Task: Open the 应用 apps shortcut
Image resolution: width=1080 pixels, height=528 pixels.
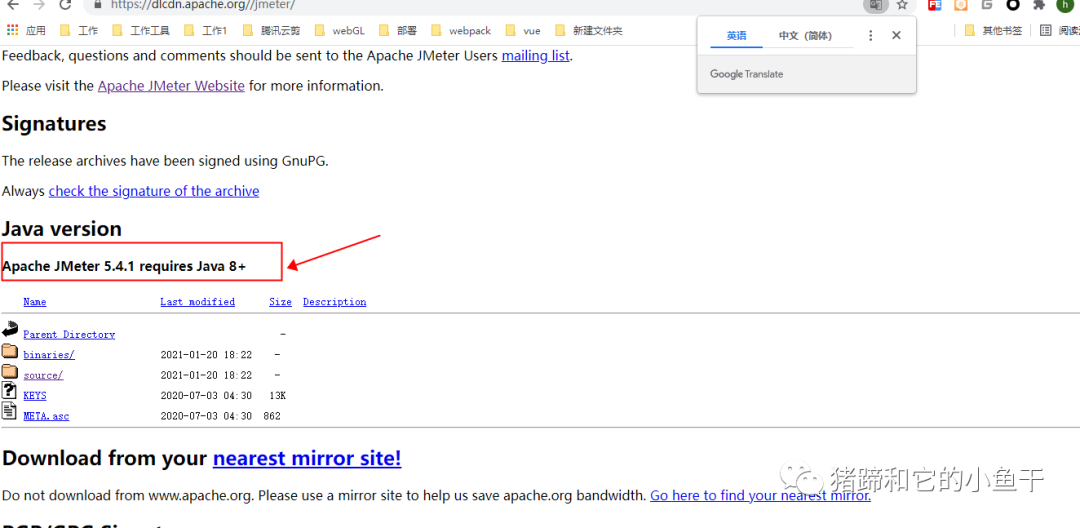Action: pyautogui.click(x=26, y=30)
